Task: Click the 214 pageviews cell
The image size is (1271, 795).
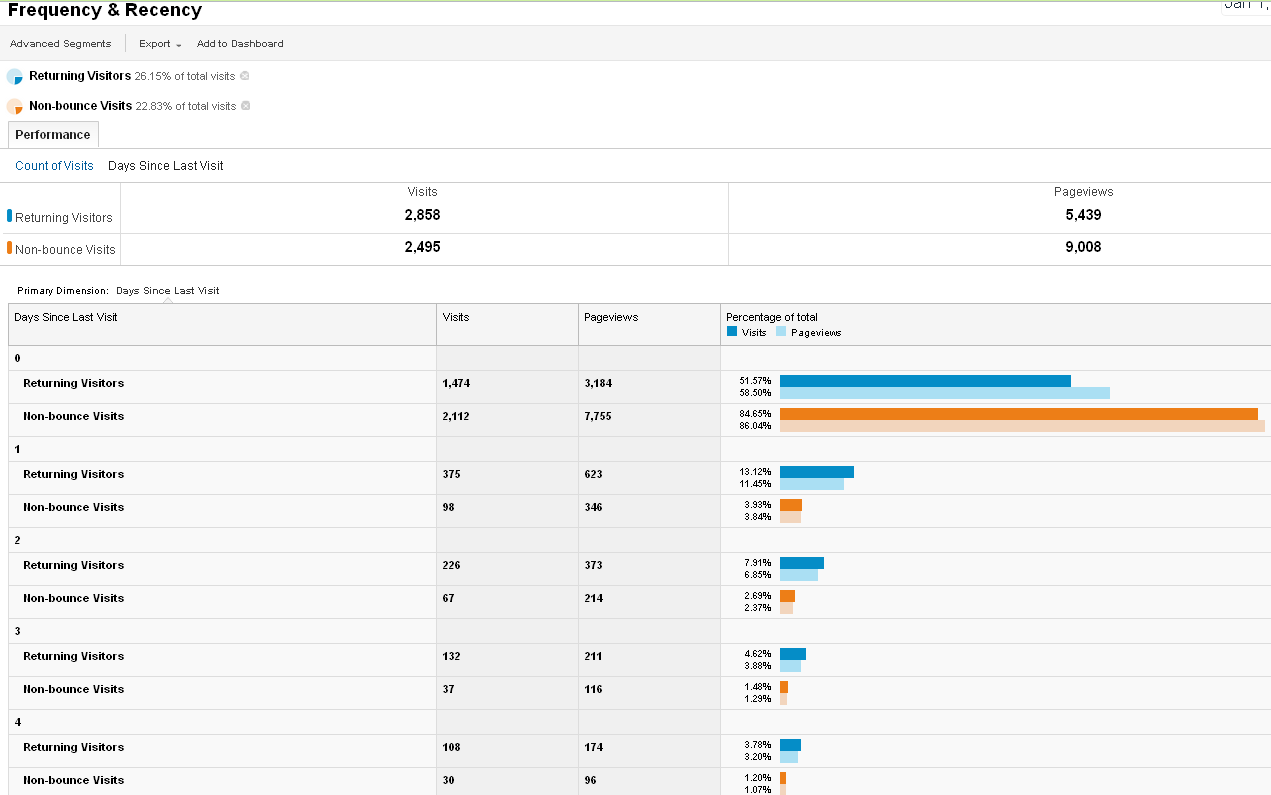Action: tap(593, 598)
